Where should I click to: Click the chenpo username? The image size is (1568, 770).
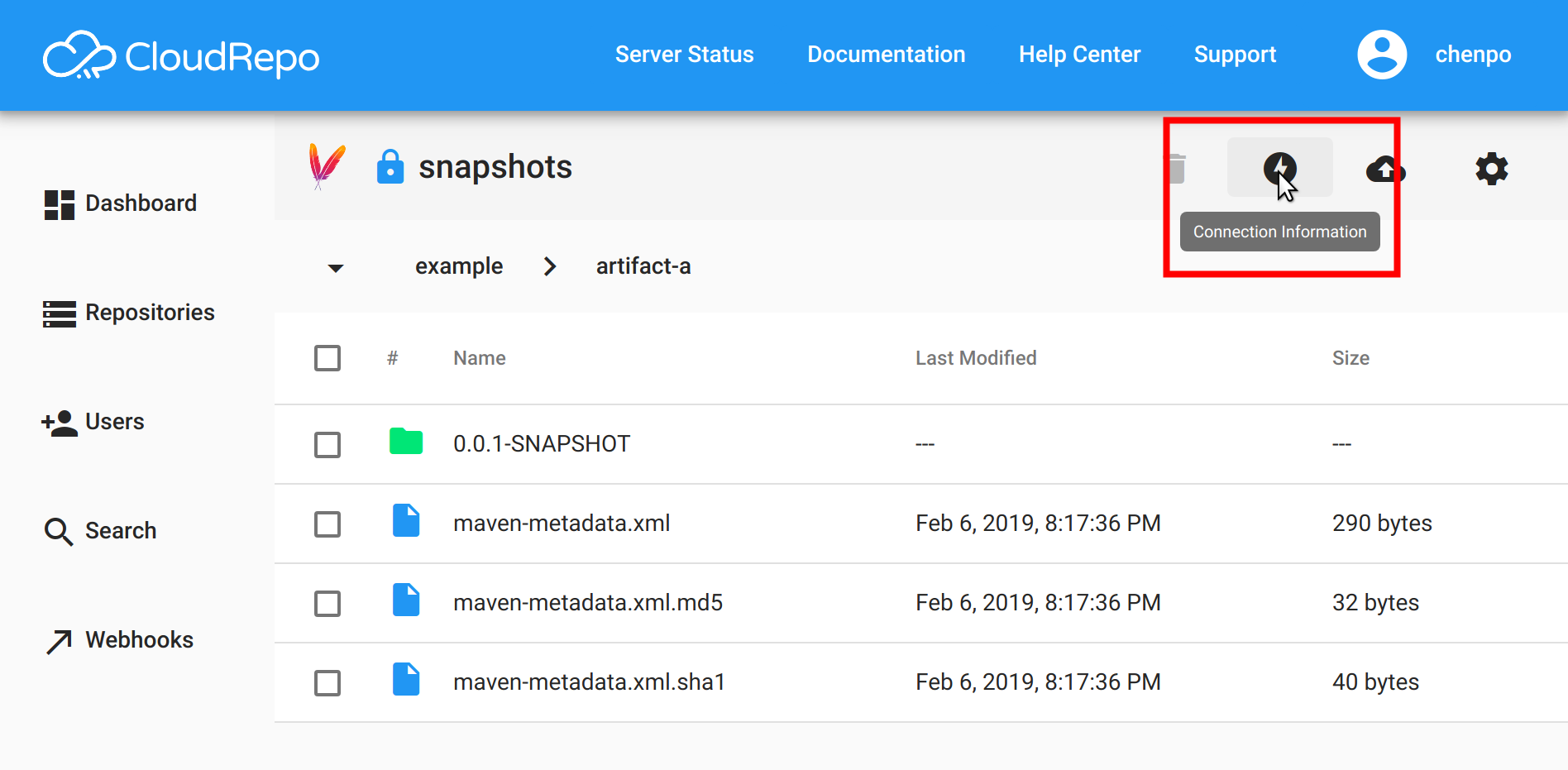point(1474,55)
